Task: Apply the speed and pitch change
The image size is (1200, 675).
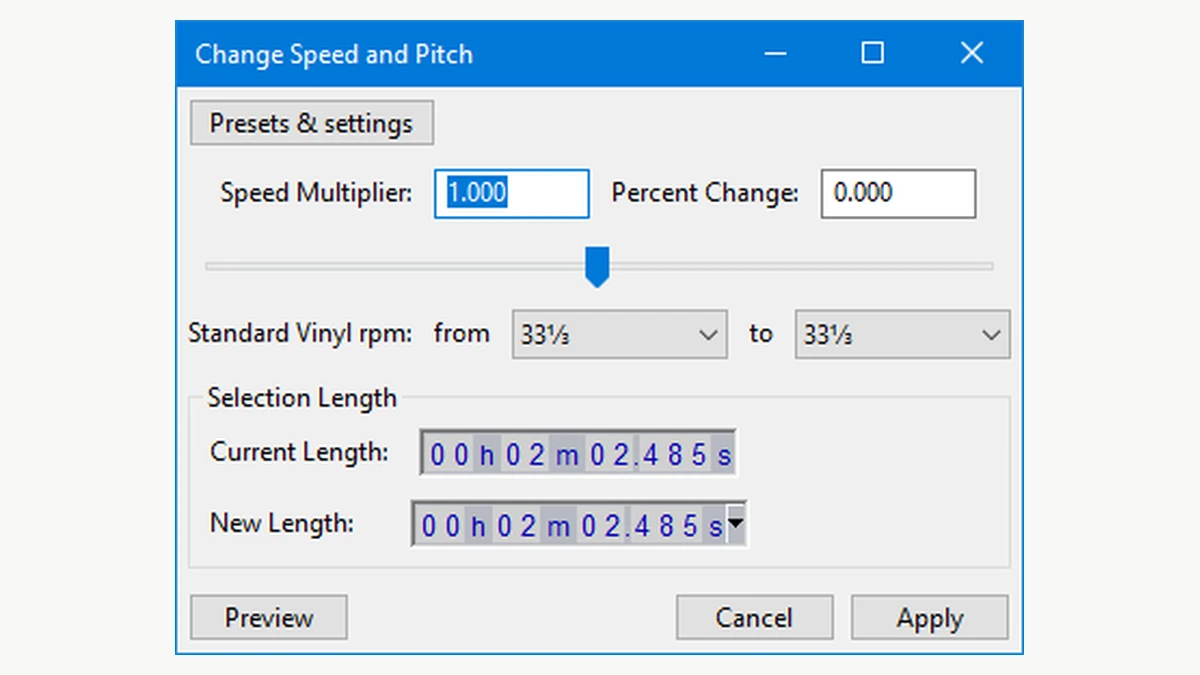Action: click(929, 617)
